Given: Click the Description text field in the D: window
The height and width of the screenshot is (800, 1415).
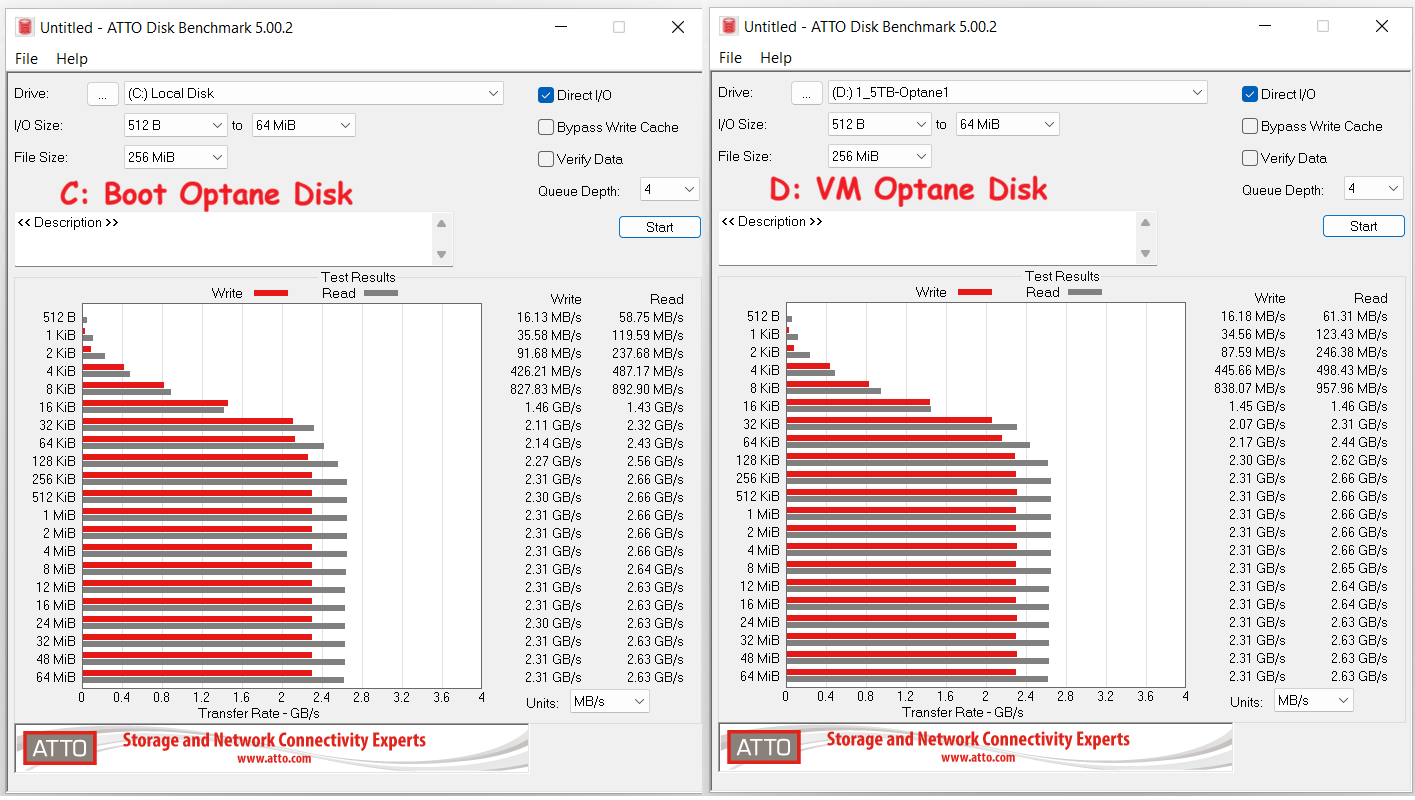Looking at the screenshot, I should (925, 238).
